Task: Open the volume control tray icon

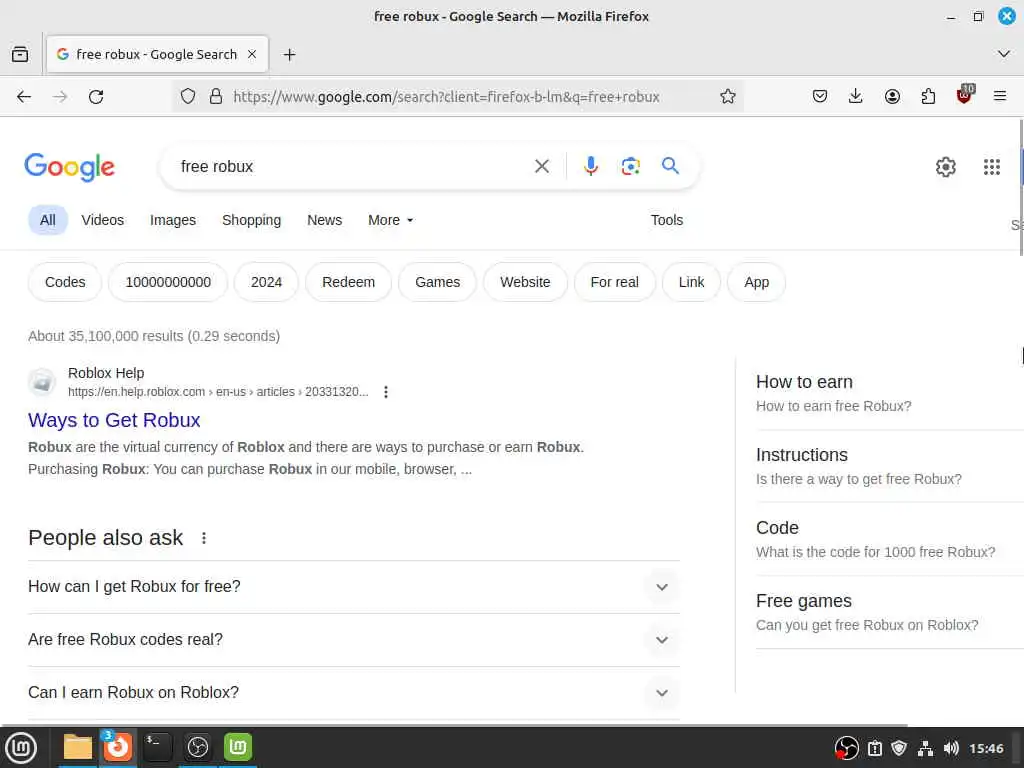Action: click(x=951, y=748)
